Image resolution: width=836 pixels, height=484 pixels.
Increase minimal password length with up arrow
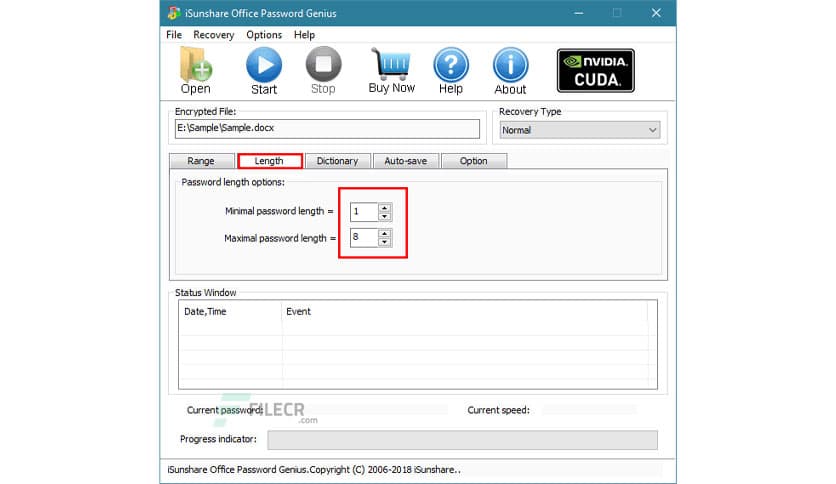point(384,207)
